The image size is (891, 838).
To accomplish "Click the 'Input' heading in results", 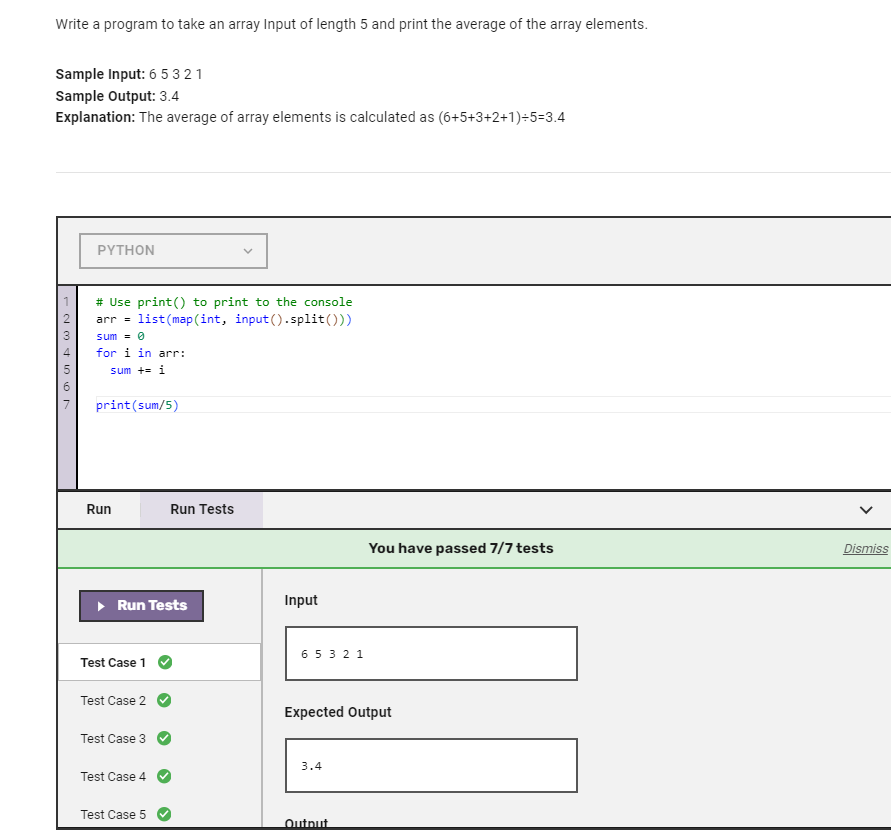I will (301, 601).
